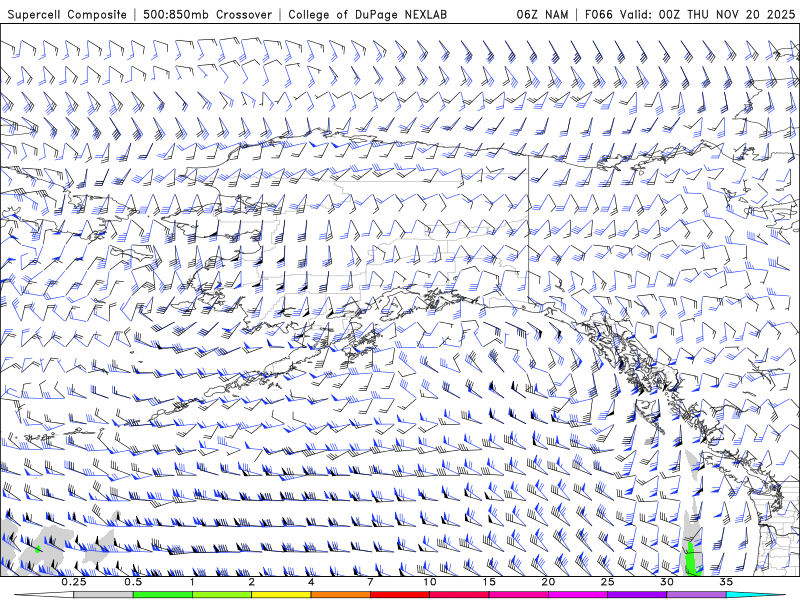This screenshot has width=800, height=600.
Task: Click the "500:850mb Crossover" label
Action: 207,14
